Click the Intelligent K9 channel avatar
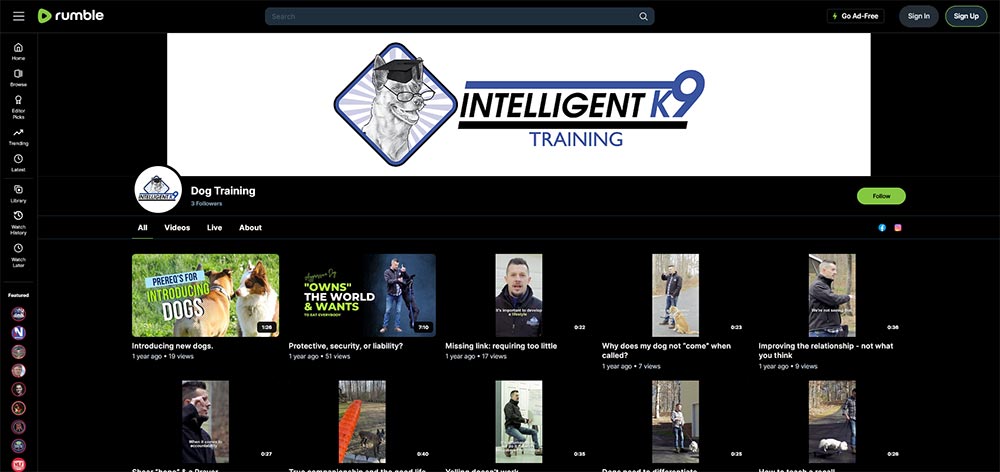This screenshot has height=472, width=1000. (x=158, y=189)
